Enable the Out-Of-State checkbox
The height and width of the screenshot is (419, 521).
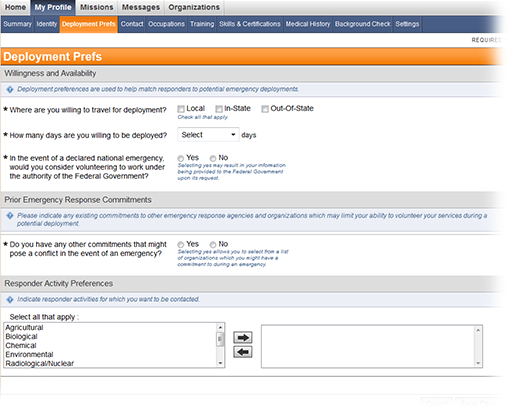(265, 109)
